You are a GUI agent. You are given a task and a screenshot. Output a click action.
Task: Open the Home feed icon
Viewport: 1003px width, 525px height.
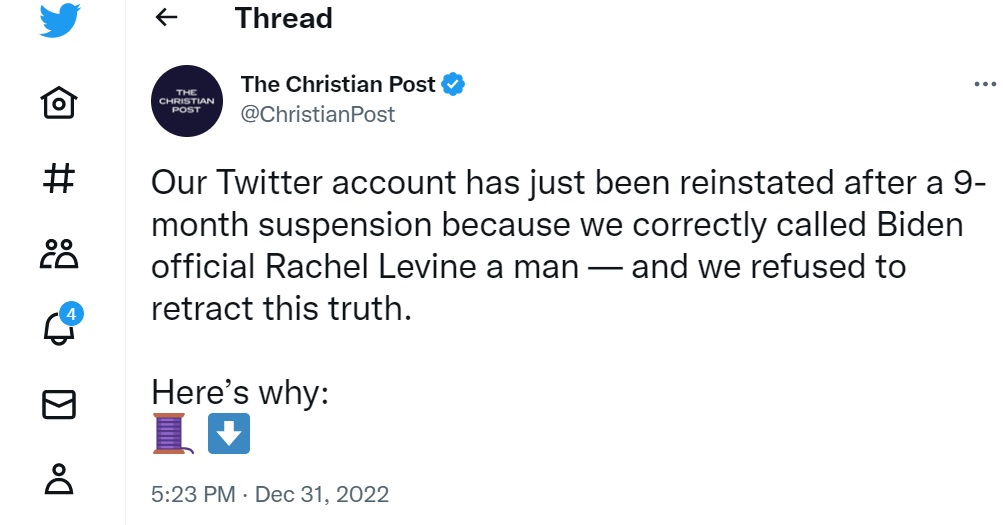59,102
